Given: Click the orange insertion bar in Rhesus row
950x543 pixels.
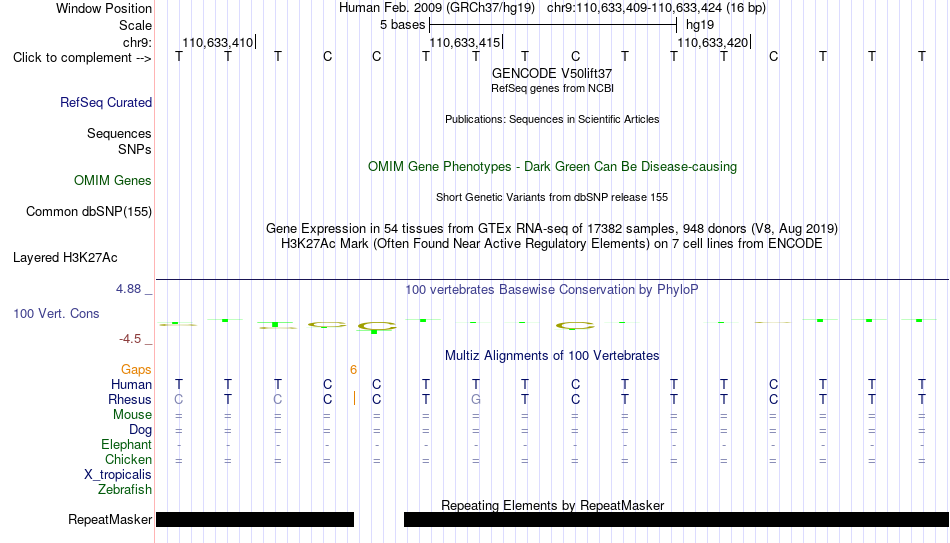Looking at the screenshot, I should (354, 399).
